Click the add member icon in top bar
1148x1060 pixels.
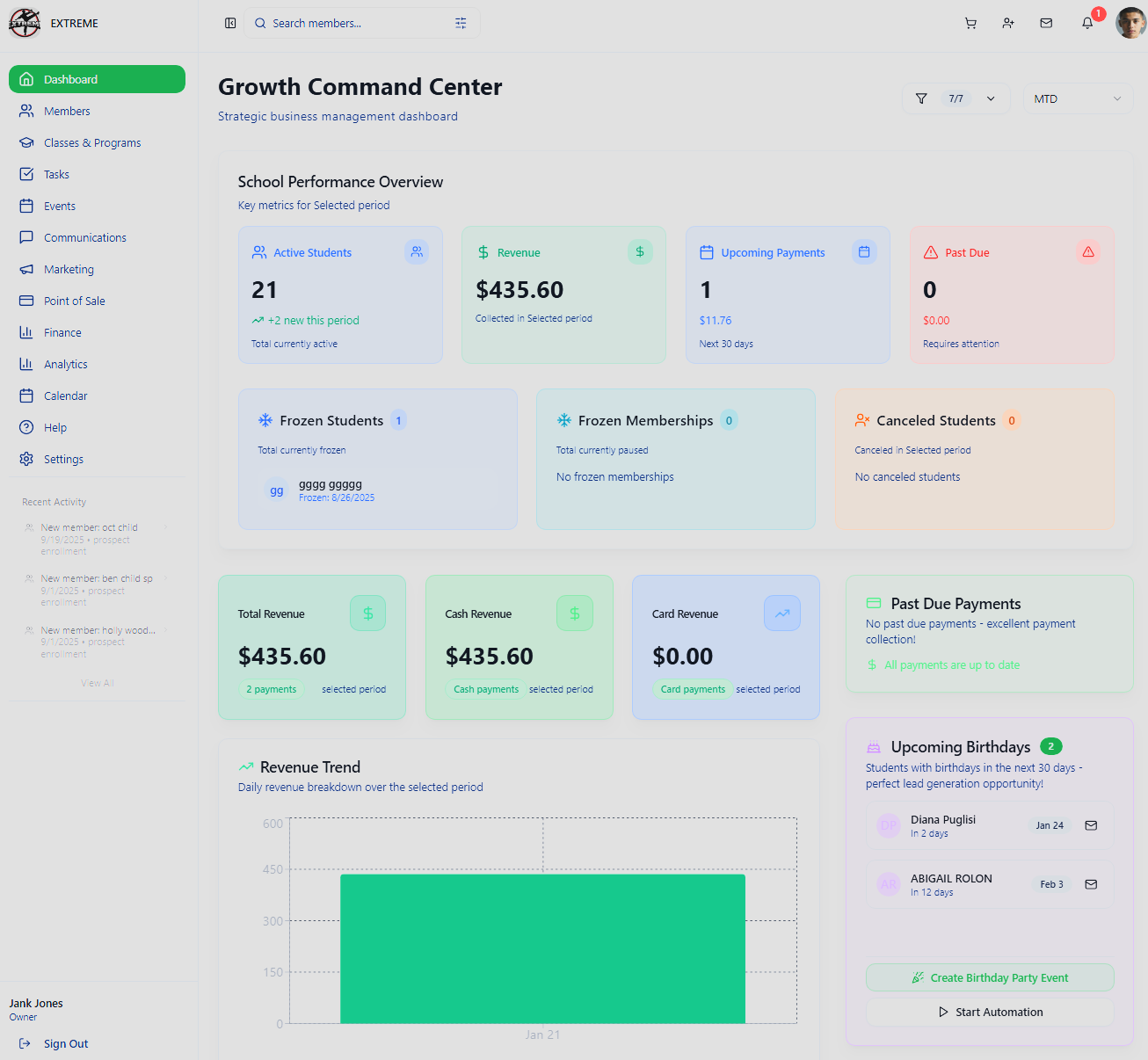click(x=1008, y=23)
